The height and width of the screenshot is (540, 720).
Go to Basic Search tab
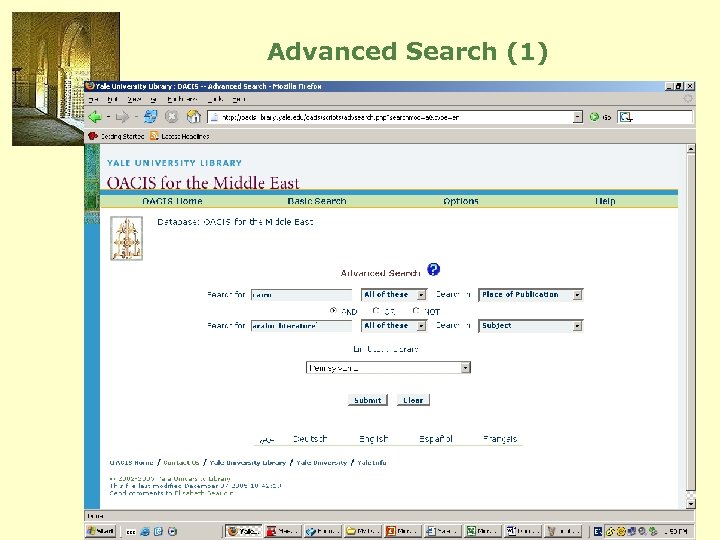coord(317,201)
